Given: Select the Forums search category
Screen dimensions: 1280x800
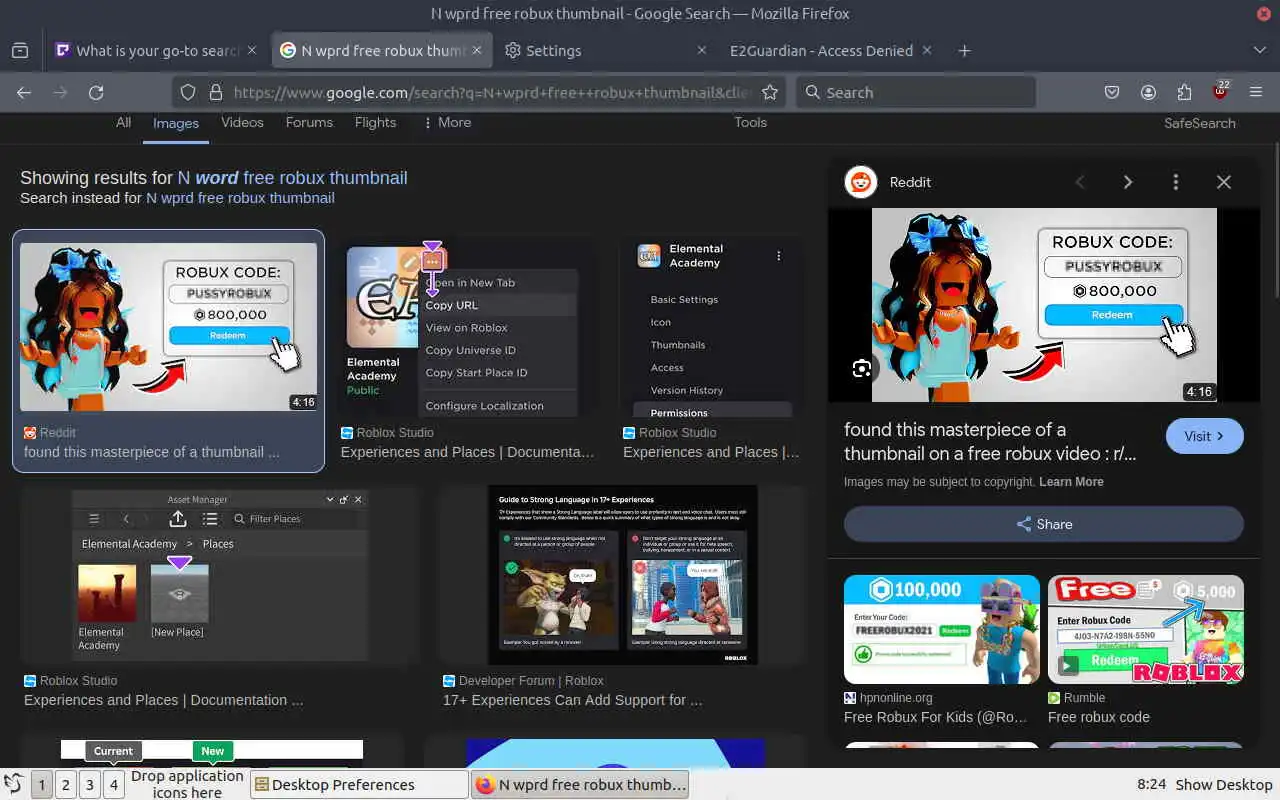Looking at the screenshot, I should coord(309,122).
